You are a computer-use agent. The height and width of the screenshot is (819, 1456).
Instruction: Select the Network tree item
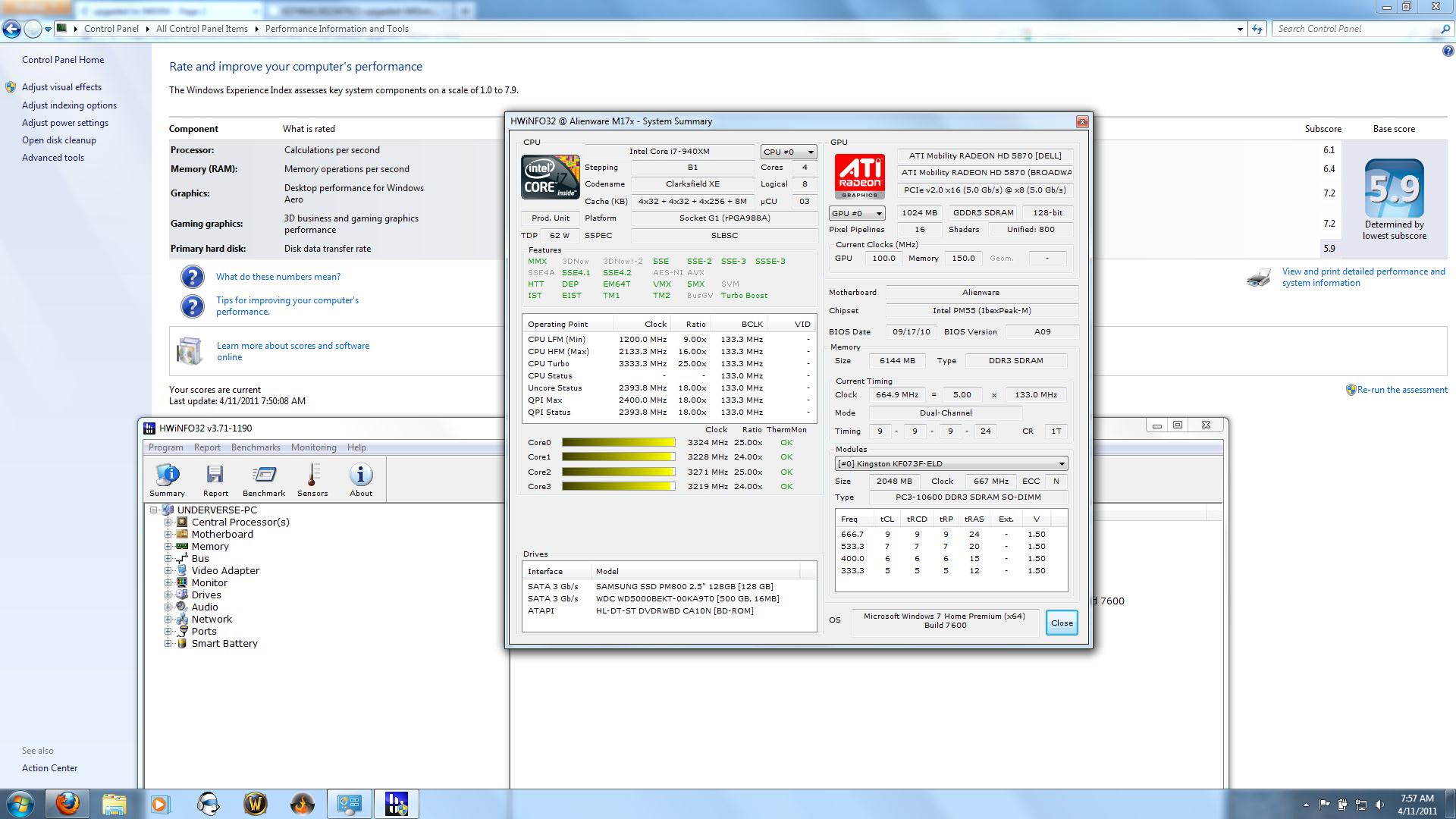pos(212,620)
